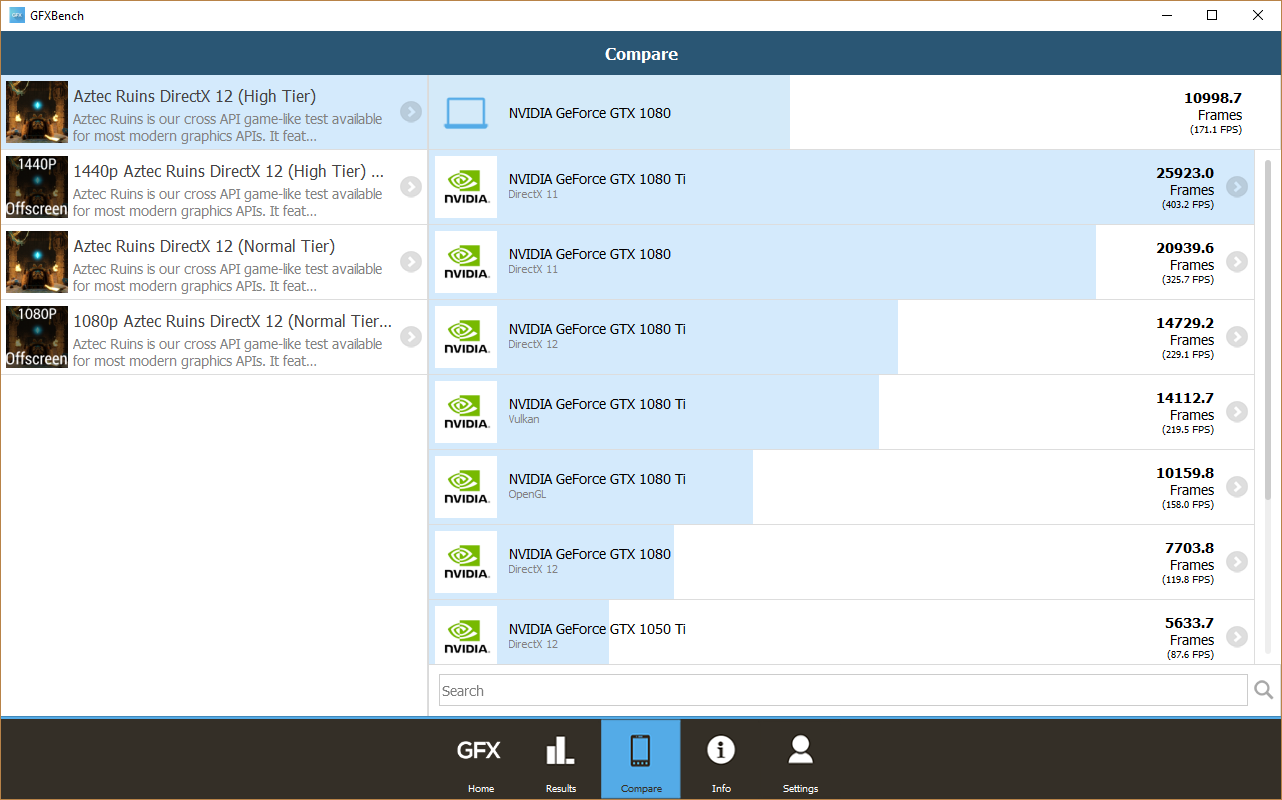The image size is (1282, 800).
Task: Open the Info tab
Action: 721,759
